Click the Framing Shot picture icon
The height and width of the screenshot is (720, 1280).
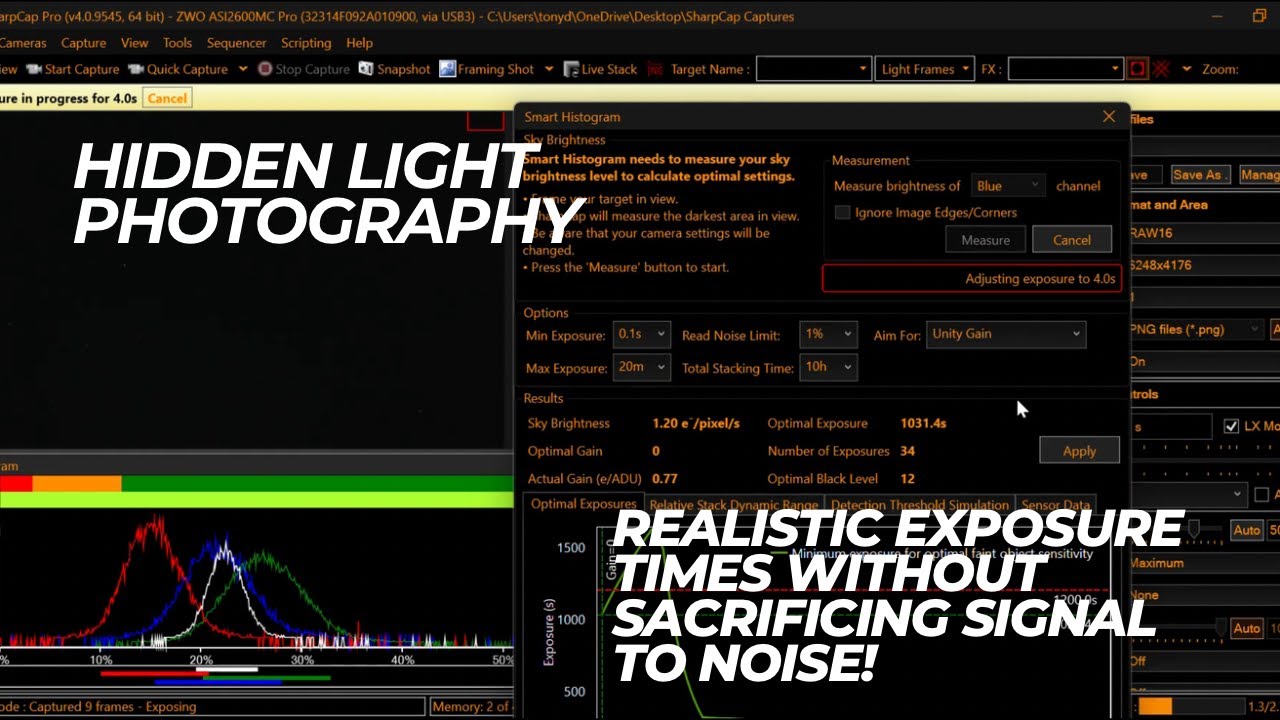point(448,69)
